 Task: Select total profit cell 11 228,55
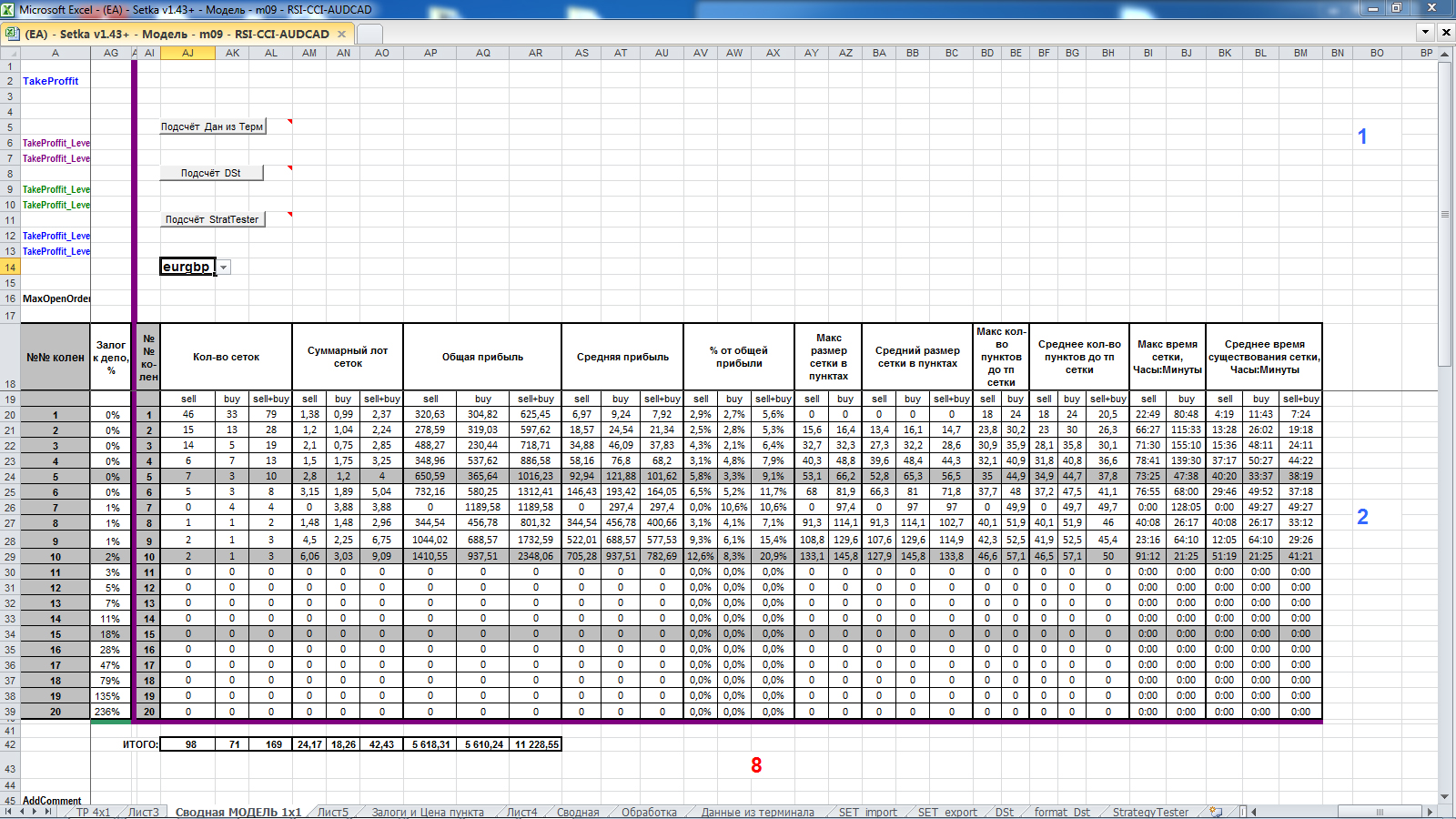(x=536, y=744)
